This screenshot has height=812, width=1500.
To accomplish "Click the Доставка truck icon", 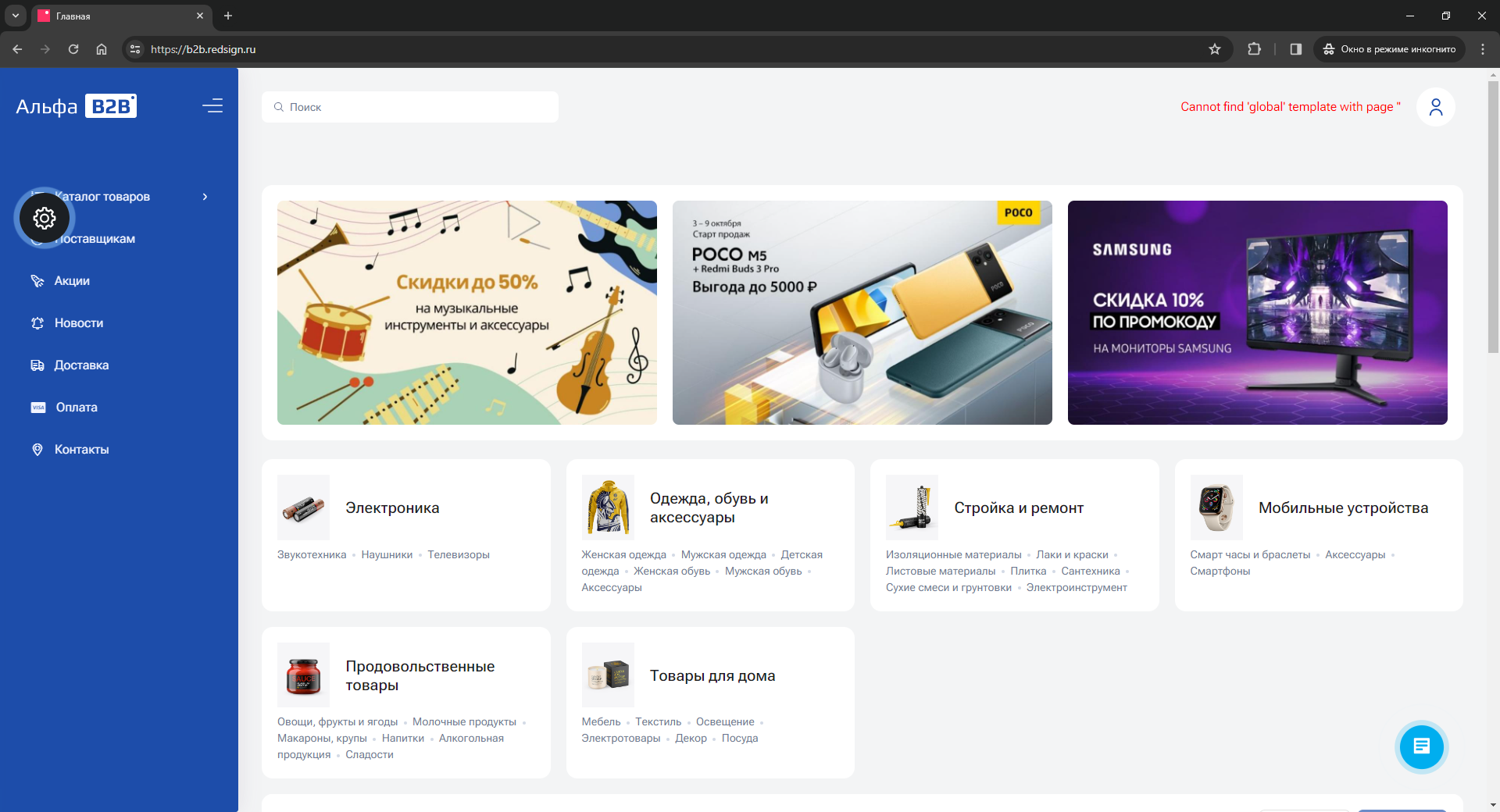I will [37, 365].
